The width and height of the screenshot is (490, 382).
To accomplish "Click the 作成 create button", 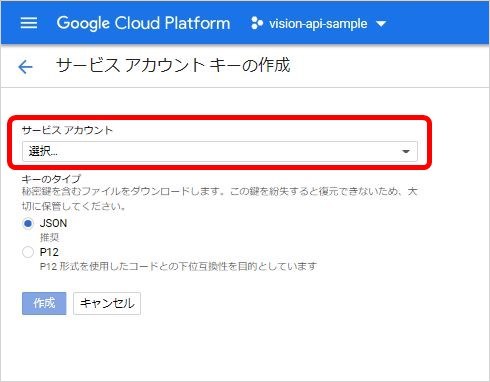I will pyautogui.click(x=44, y=303).
